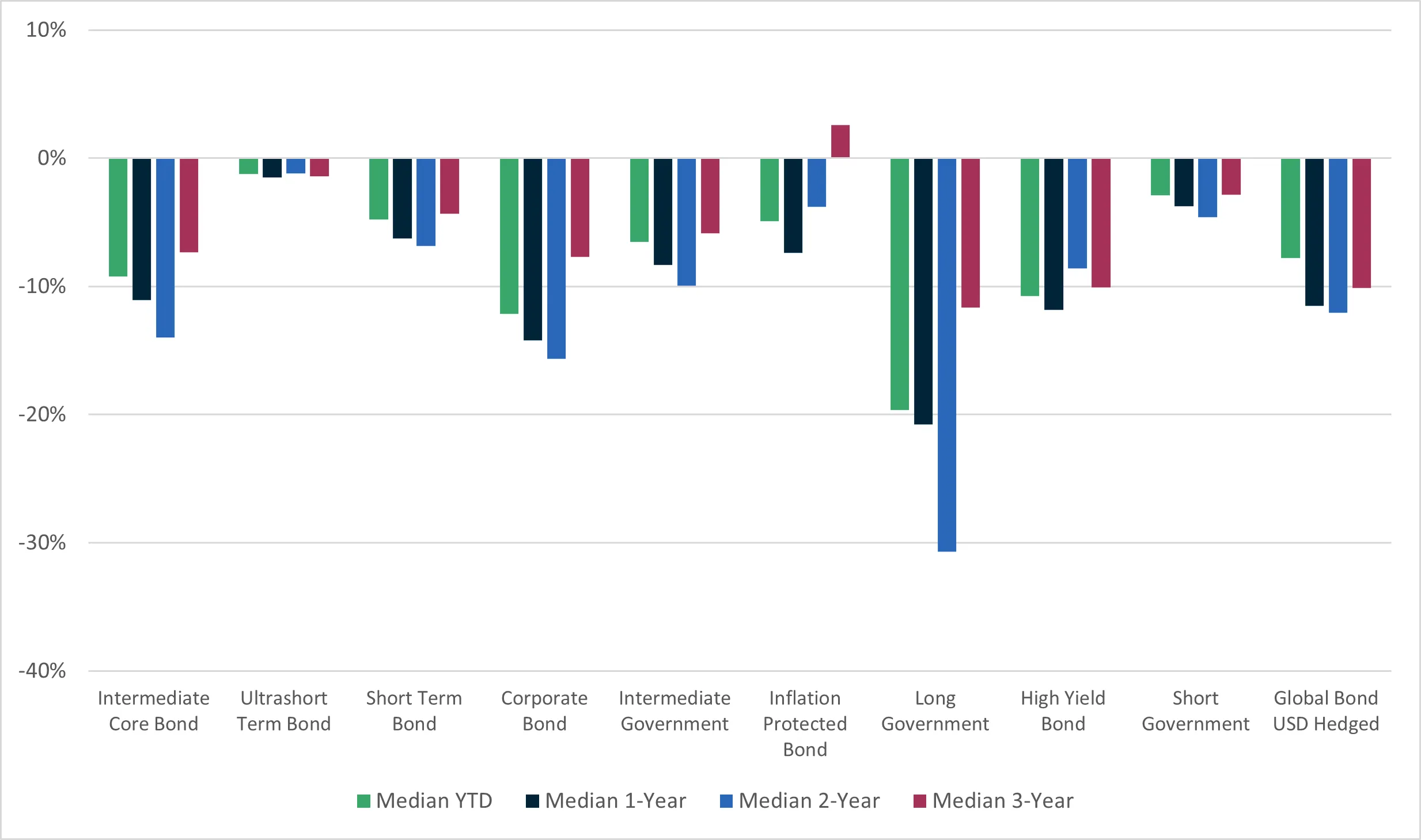Image resolution: width=1421 pixels, height=840 pixels.
Task: Select the green Corporate Bond YTD bar
Action: tap(509, 236)
